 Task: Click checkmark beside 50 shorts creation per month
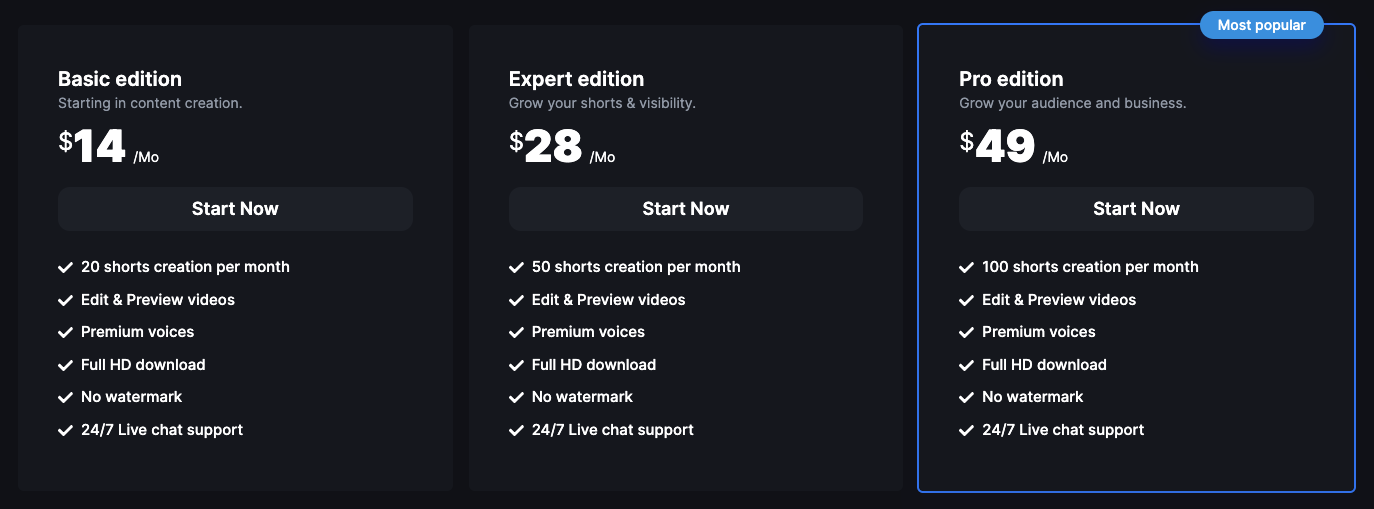click(x=517, y=268)
